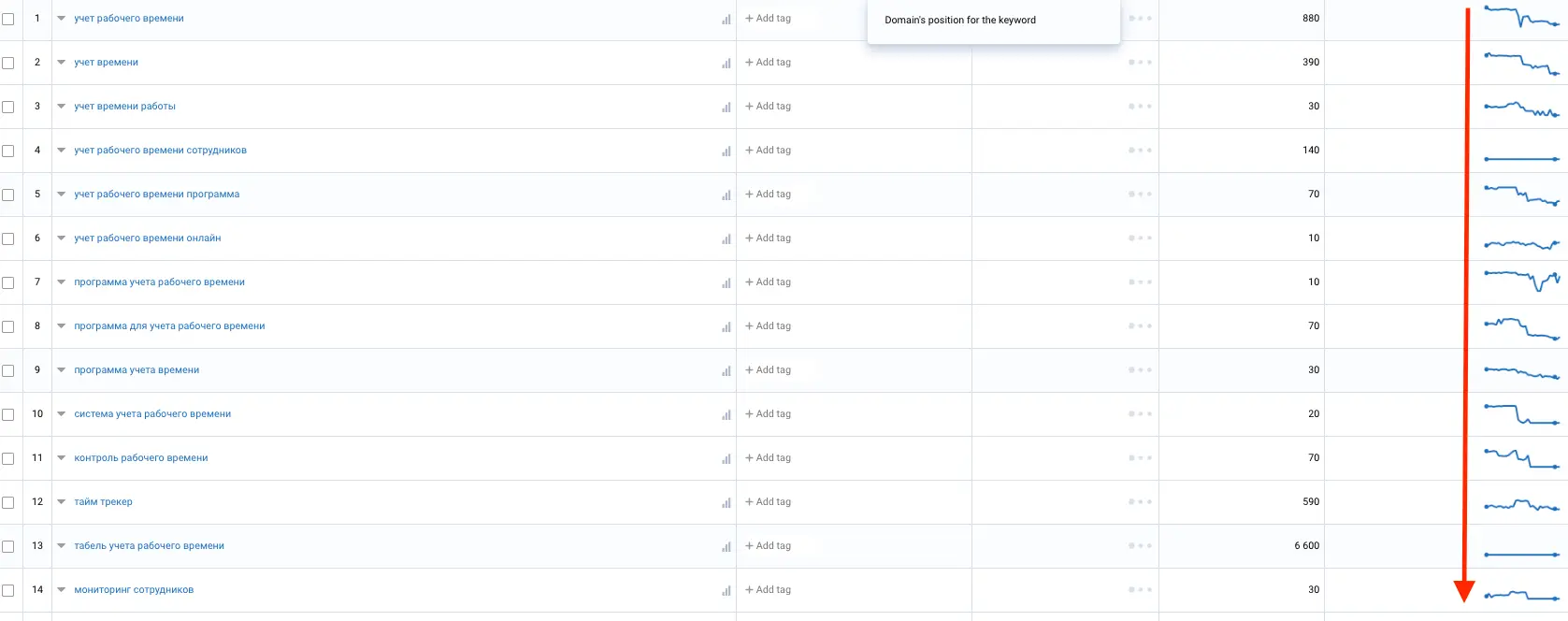The height and width of the screenshot is (621, 1568).
Task: Expand dropdown arrow beside программа для учета рабочего времени
Action: [62, 326]
